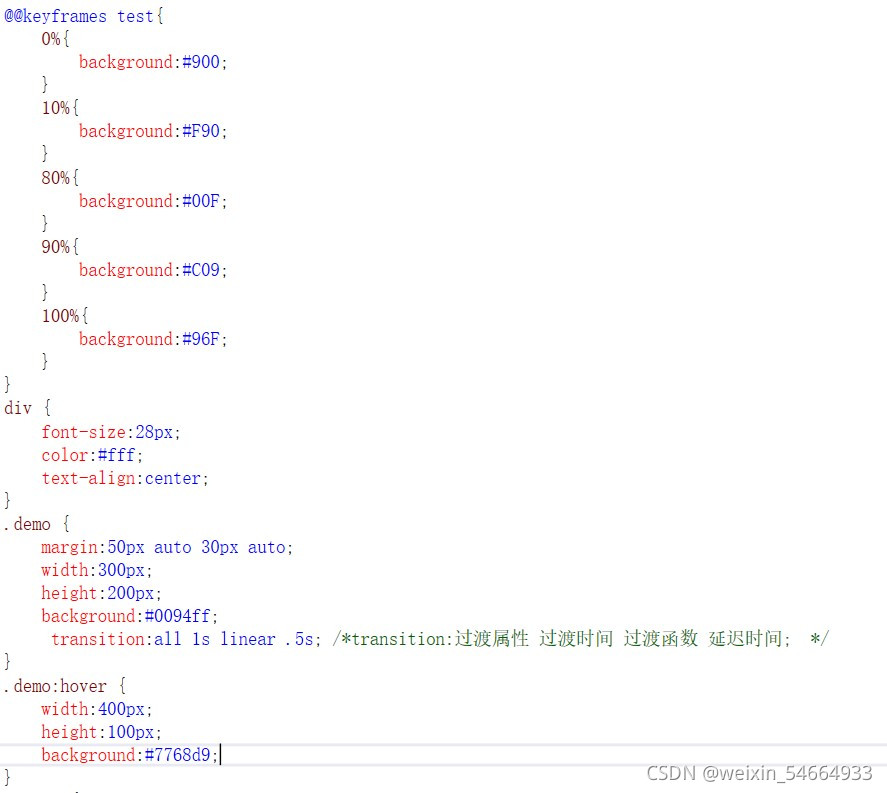
Task: Click 'background:#900;' declaration
Action: coord(153,62)
